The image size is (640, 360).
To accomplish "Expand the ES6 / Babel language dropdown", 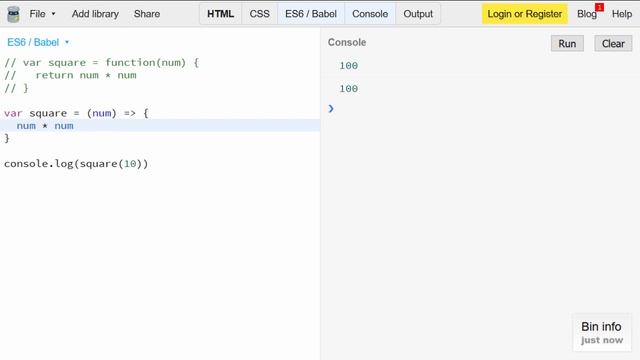I will point(38,42).
